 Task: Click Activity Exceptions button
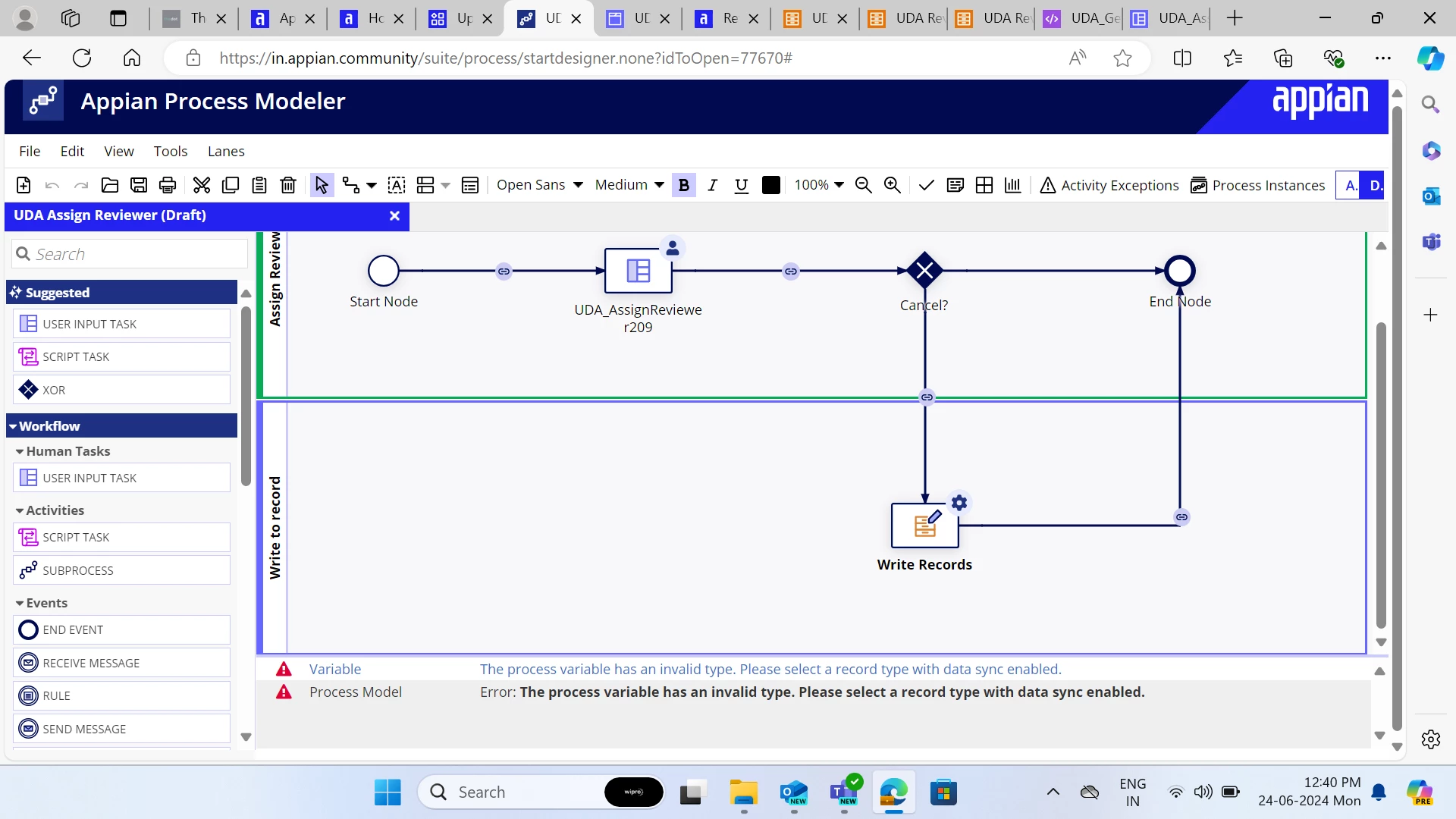point(1109,185)
